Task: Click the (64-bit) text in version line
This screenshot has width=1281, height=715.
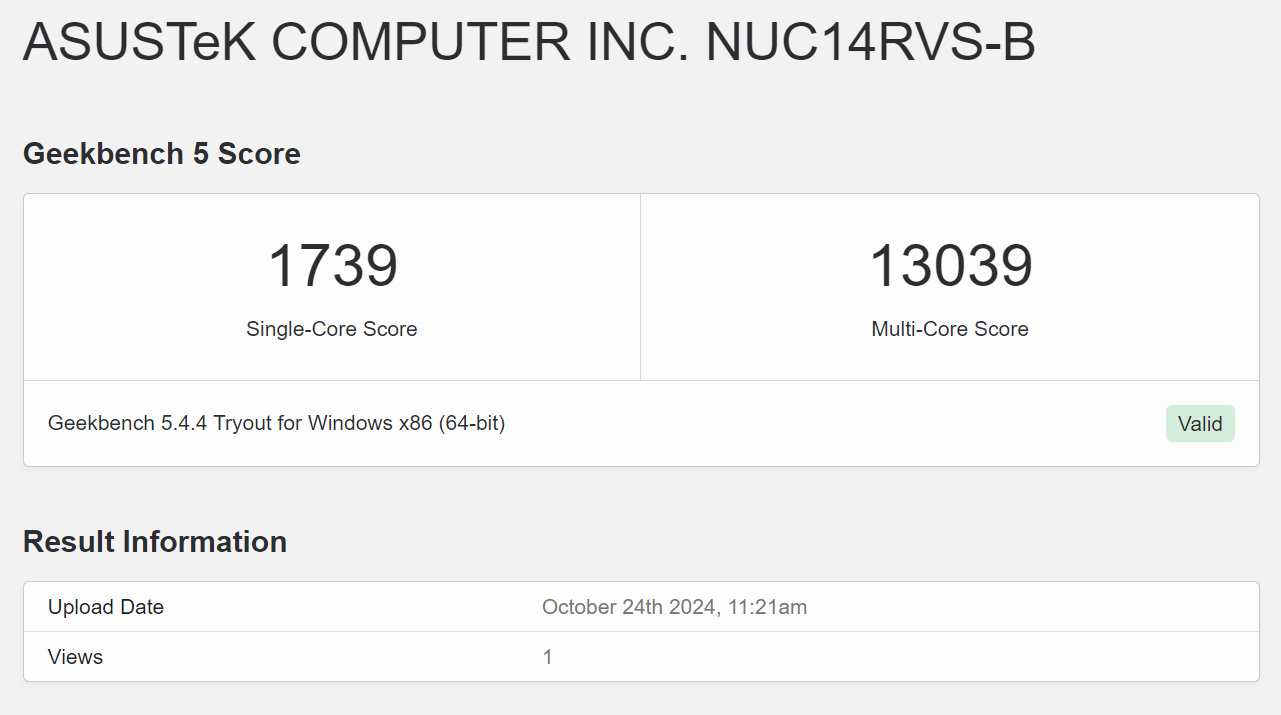Action: tap(472, 424)
